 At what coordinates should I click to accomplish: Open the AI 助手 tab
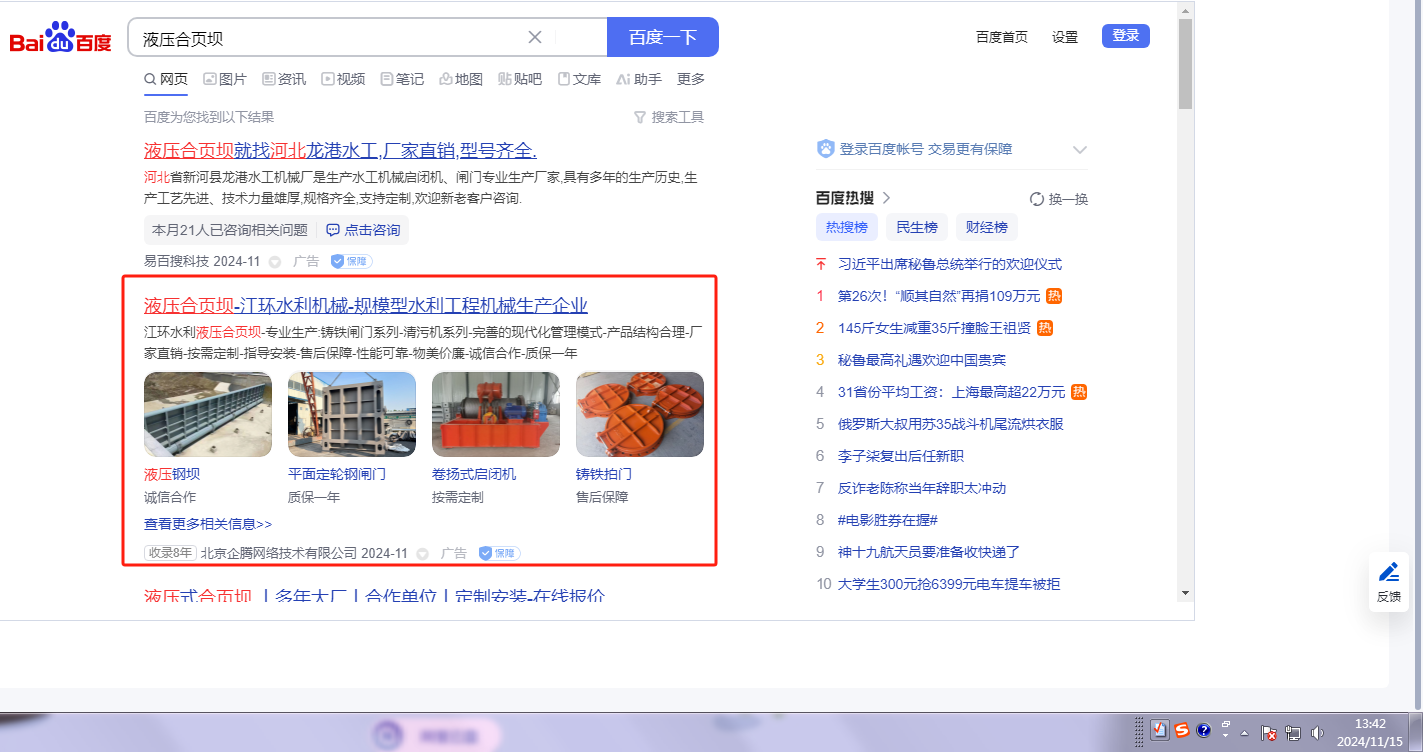(639, 79)
